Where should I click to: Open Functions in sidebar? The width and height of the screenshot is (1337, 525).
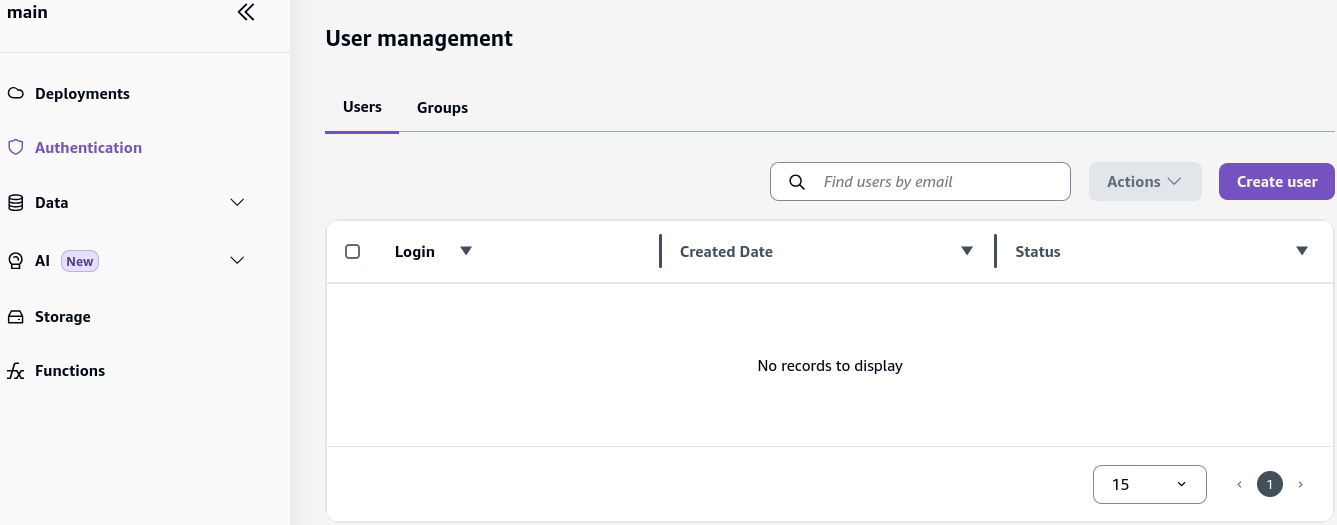click(x=70, y=371)
